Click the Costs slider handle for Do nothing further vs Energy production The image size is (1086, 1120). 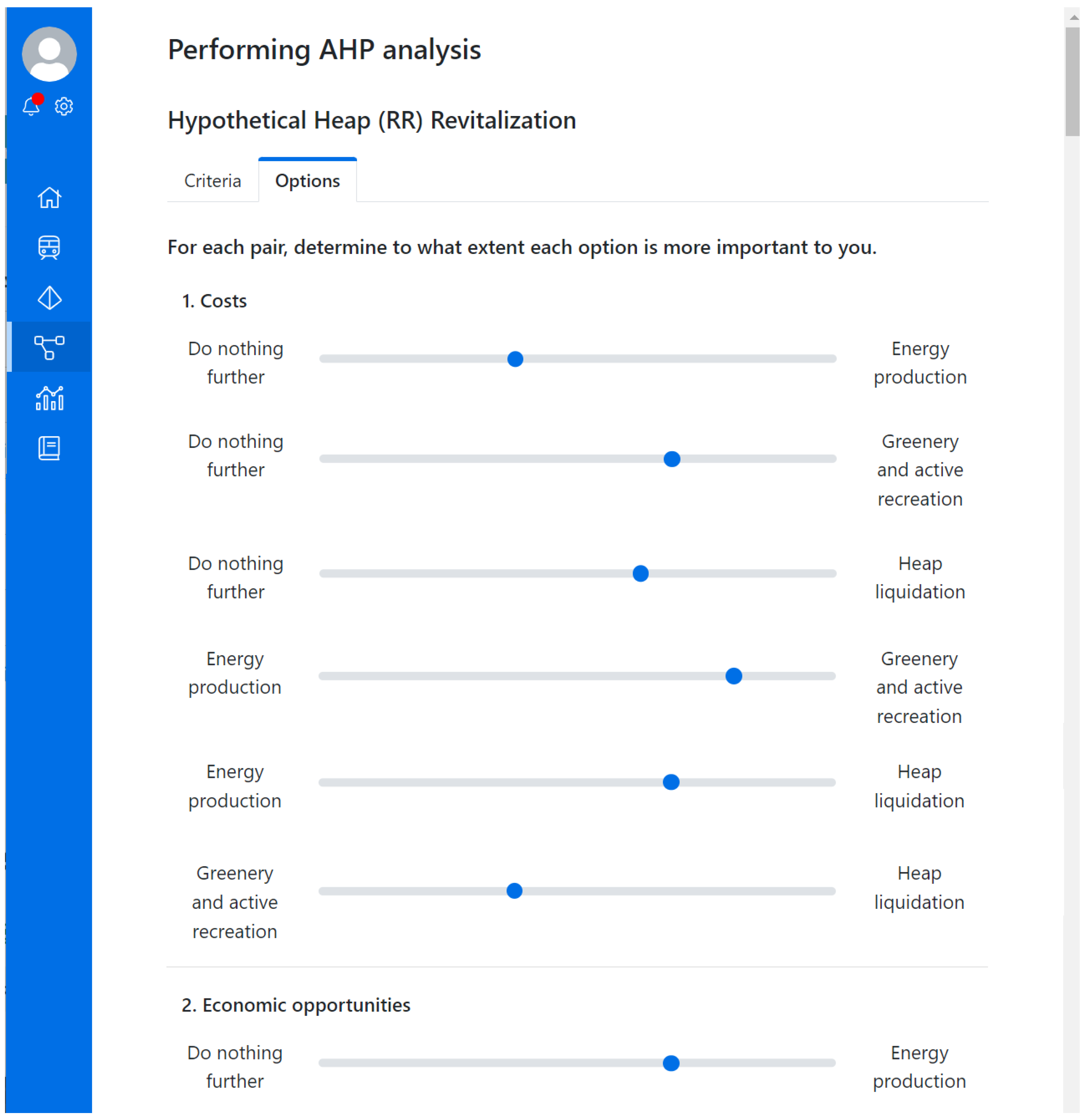click(515, 359)
